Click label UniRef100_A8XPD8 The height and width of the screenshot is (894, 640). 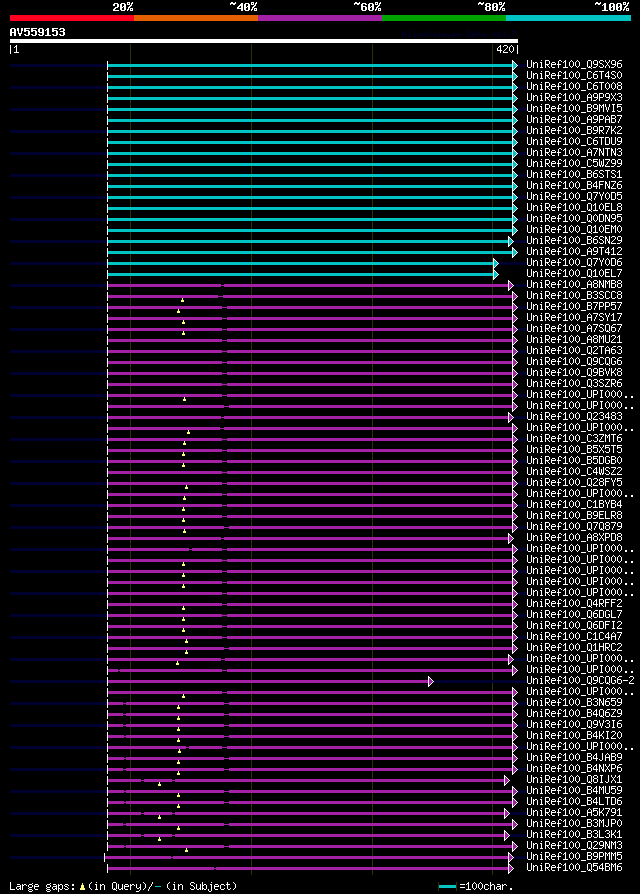[574, 538]
